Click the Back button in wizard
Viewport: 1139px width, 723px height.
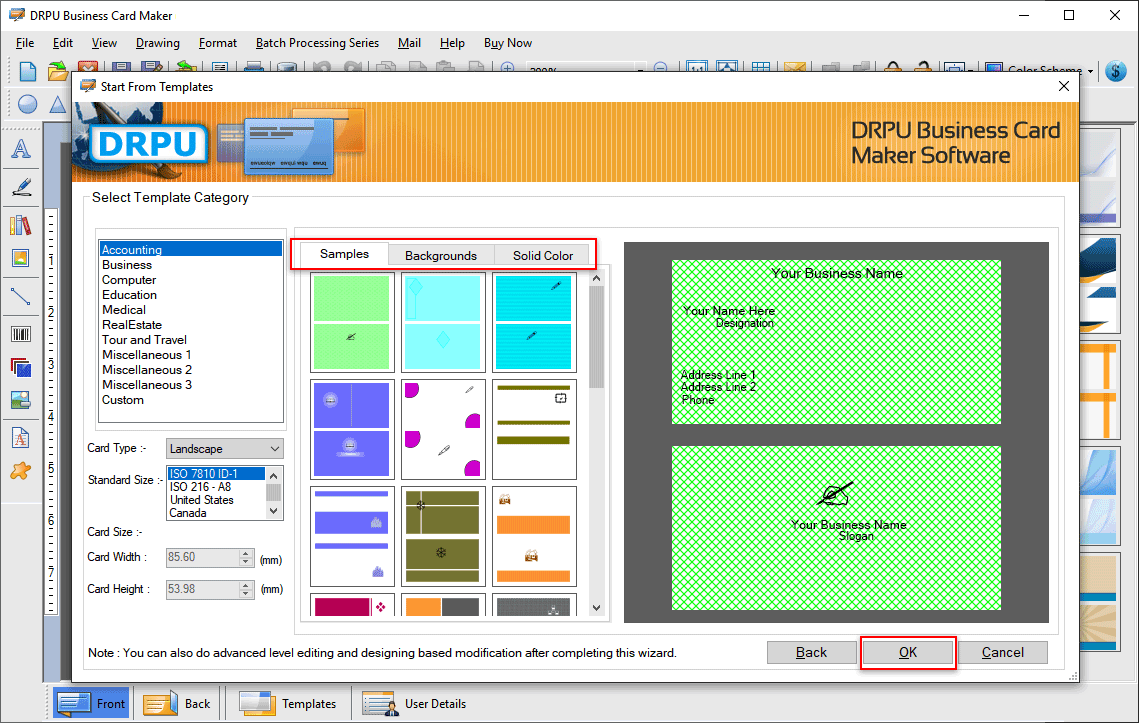[811, 653]
